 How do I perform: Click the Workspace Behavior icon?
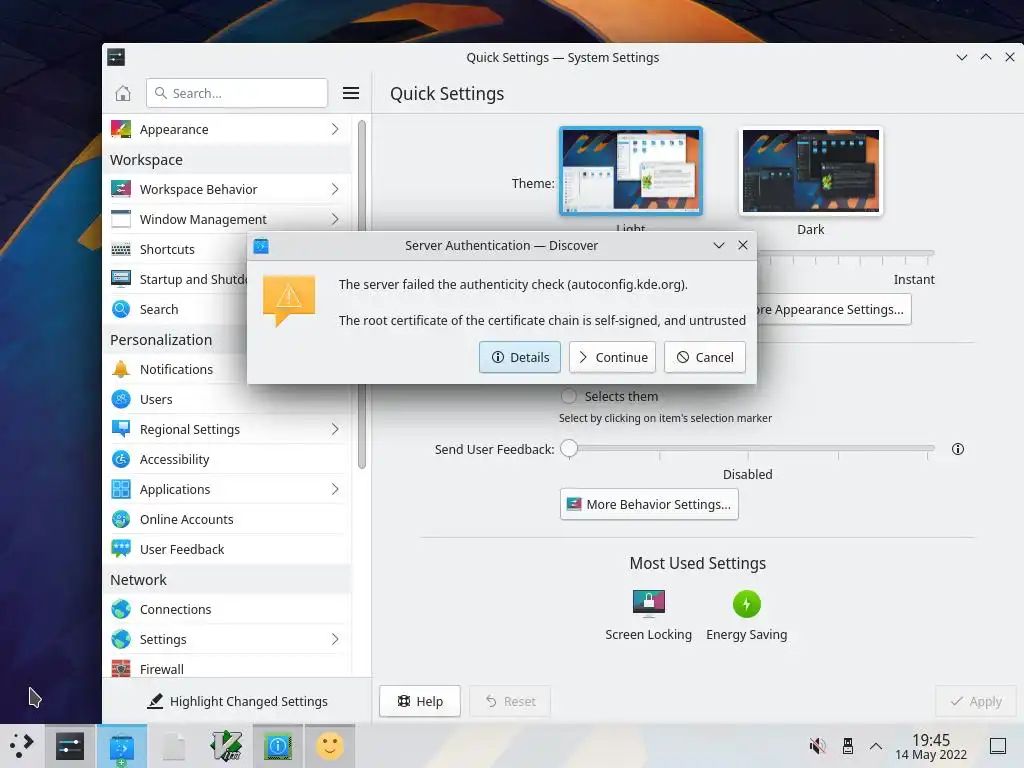(x=121, y=189)
